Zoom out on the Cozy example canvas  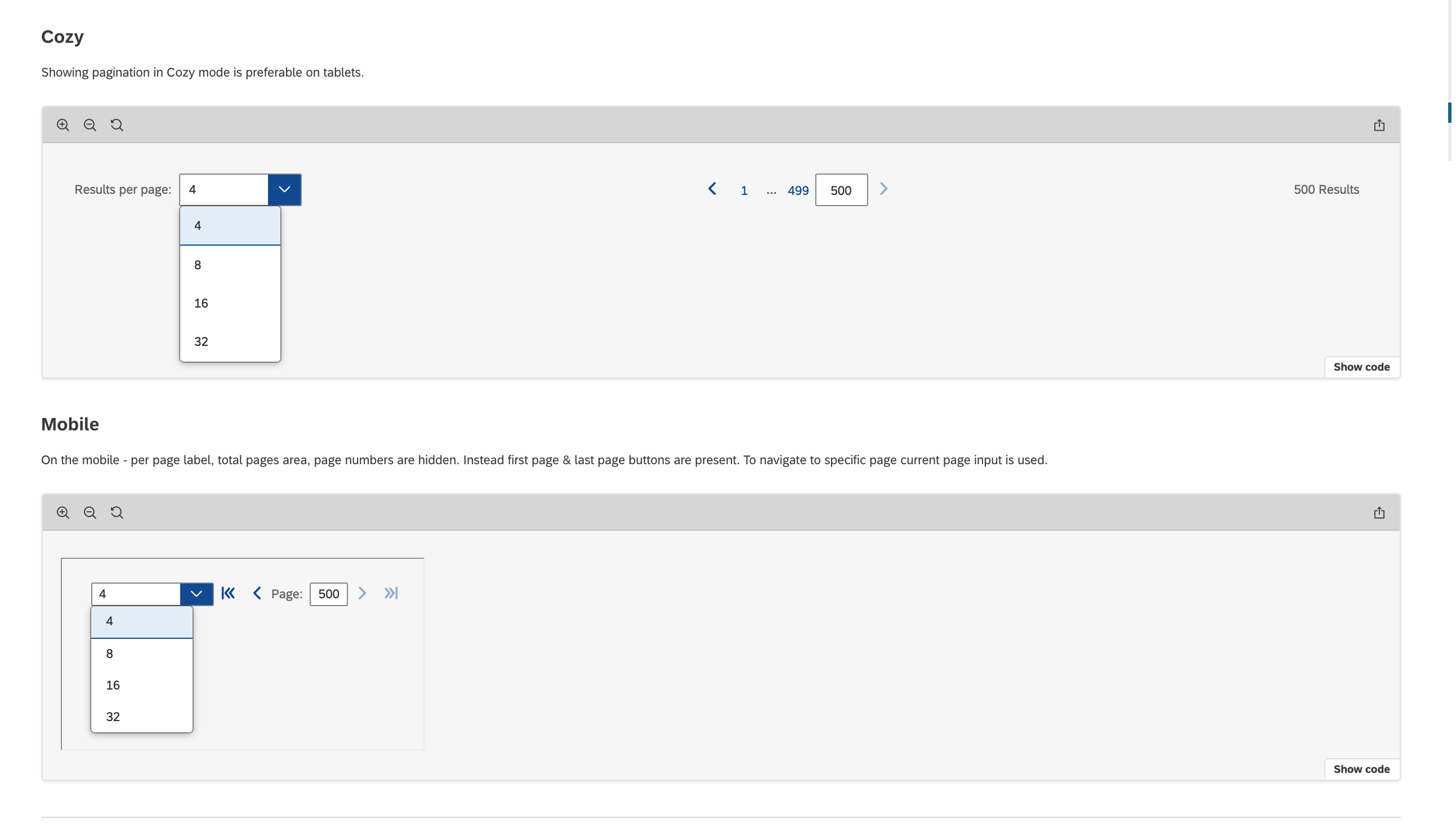(90, 125)
